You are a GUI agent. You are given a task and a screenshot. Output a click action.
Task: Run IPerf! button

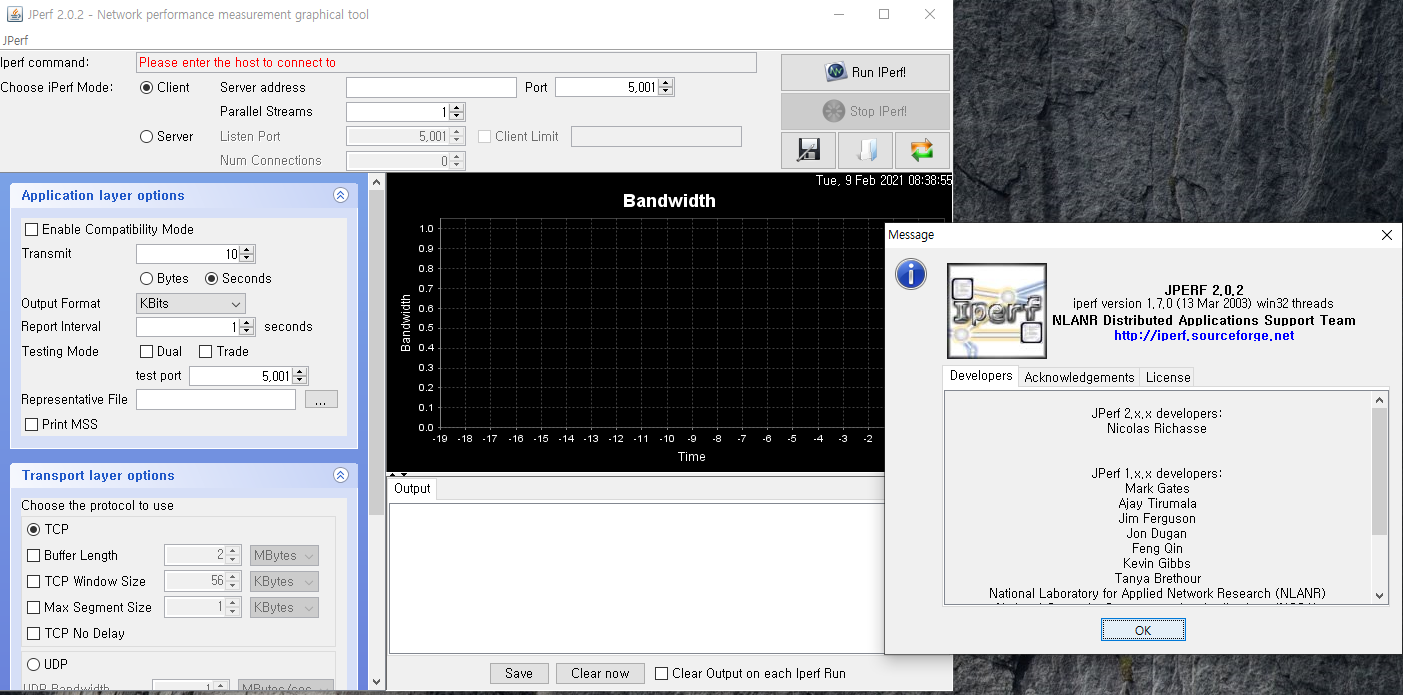tap(865, 72)
